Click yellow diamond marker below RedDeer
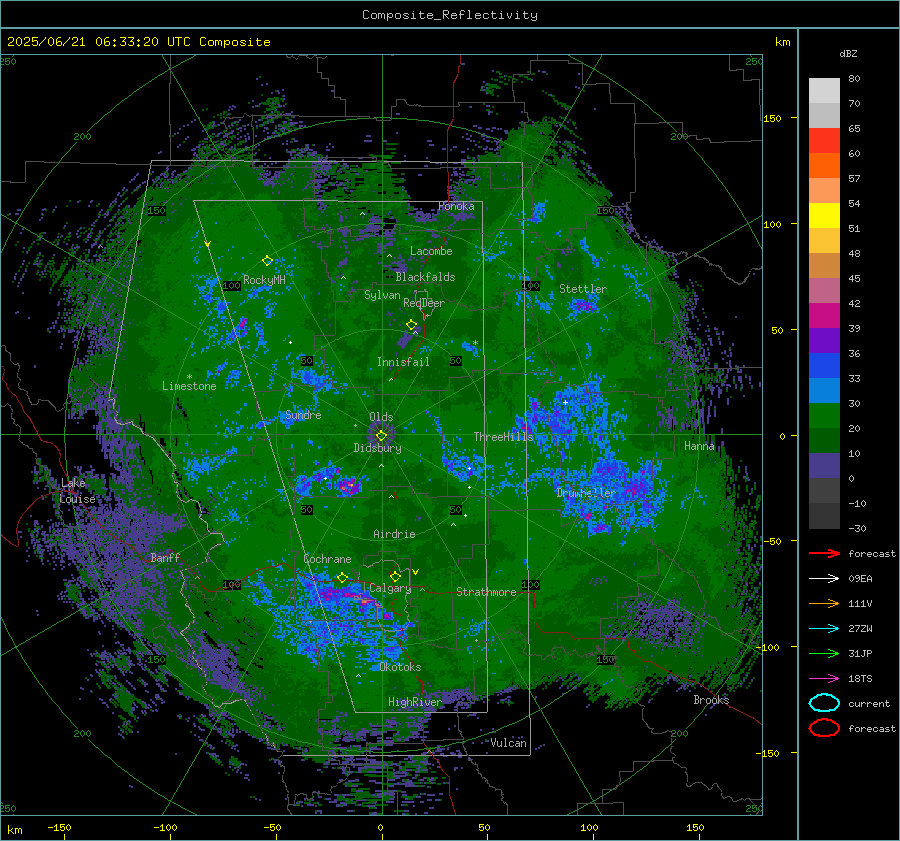The image size is (900, 841). [411, 324]
